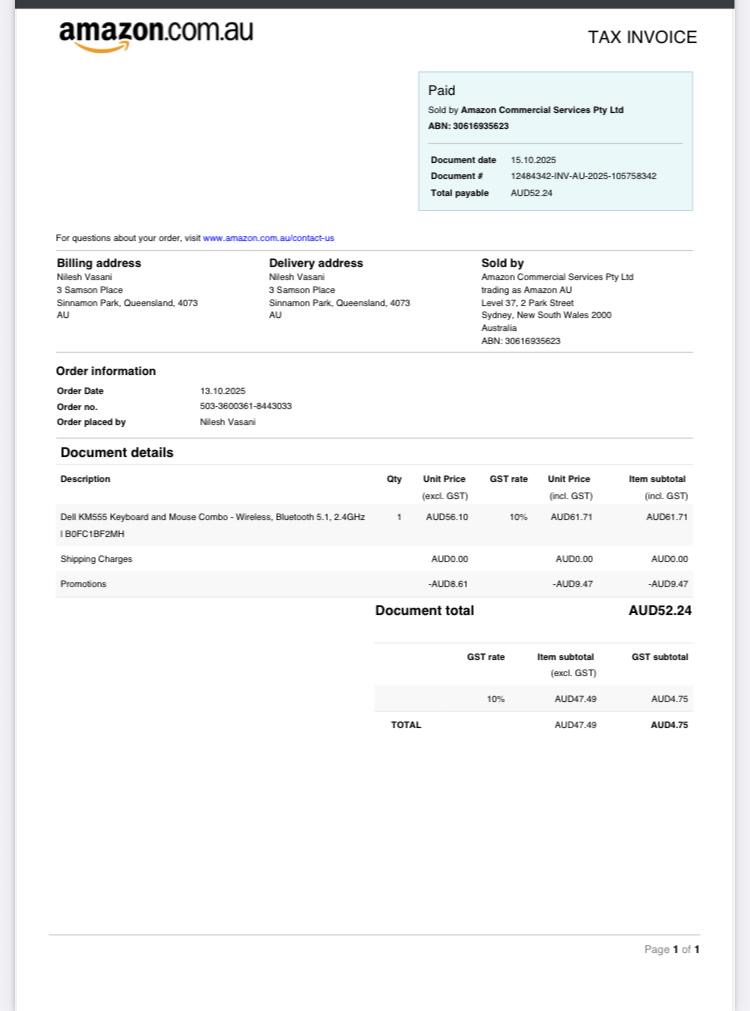Click the Promotions row label
The height and width of the screenshot is (1011, 750).
click(83, 584)
